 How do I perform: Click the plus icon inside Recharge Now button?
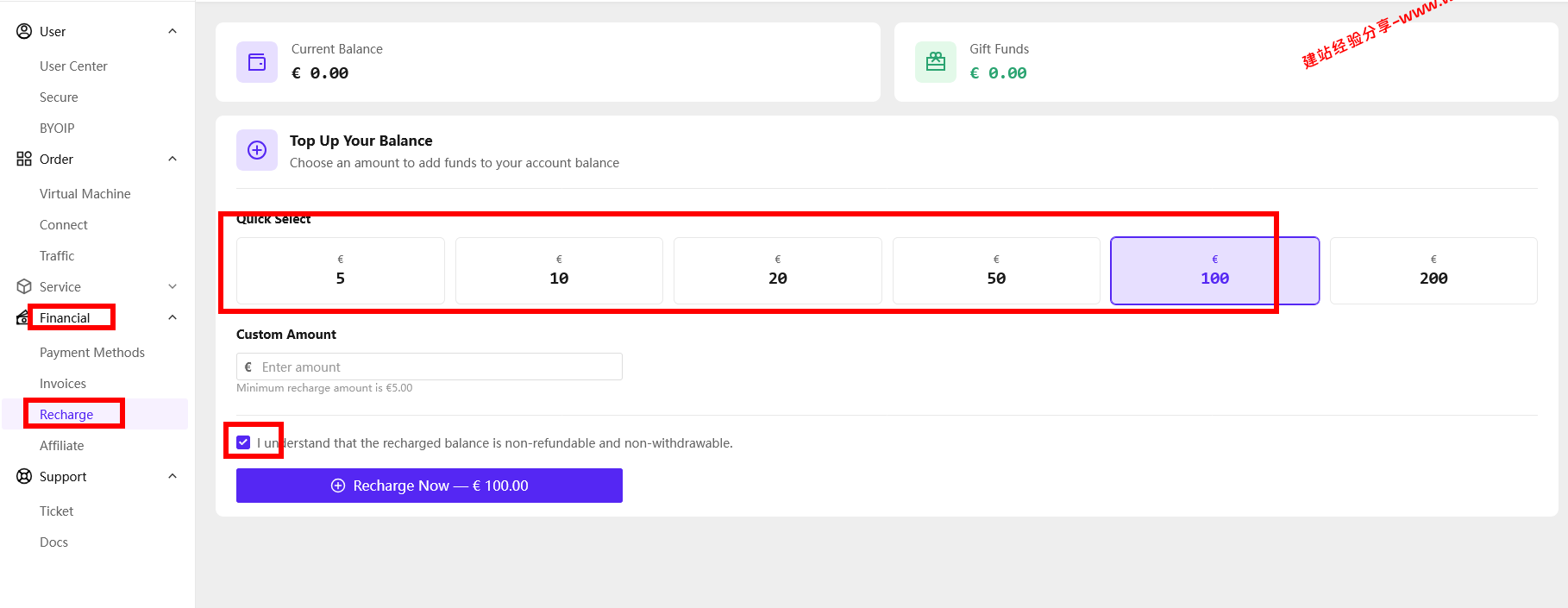point(338,486)
